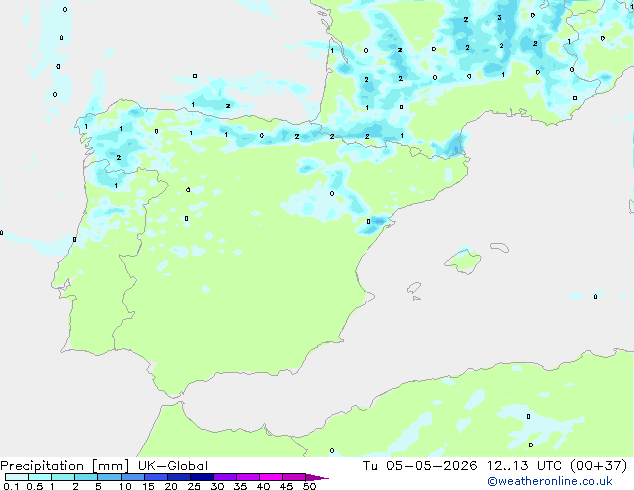Click the "50" legend scale label

tap(309, 486)
